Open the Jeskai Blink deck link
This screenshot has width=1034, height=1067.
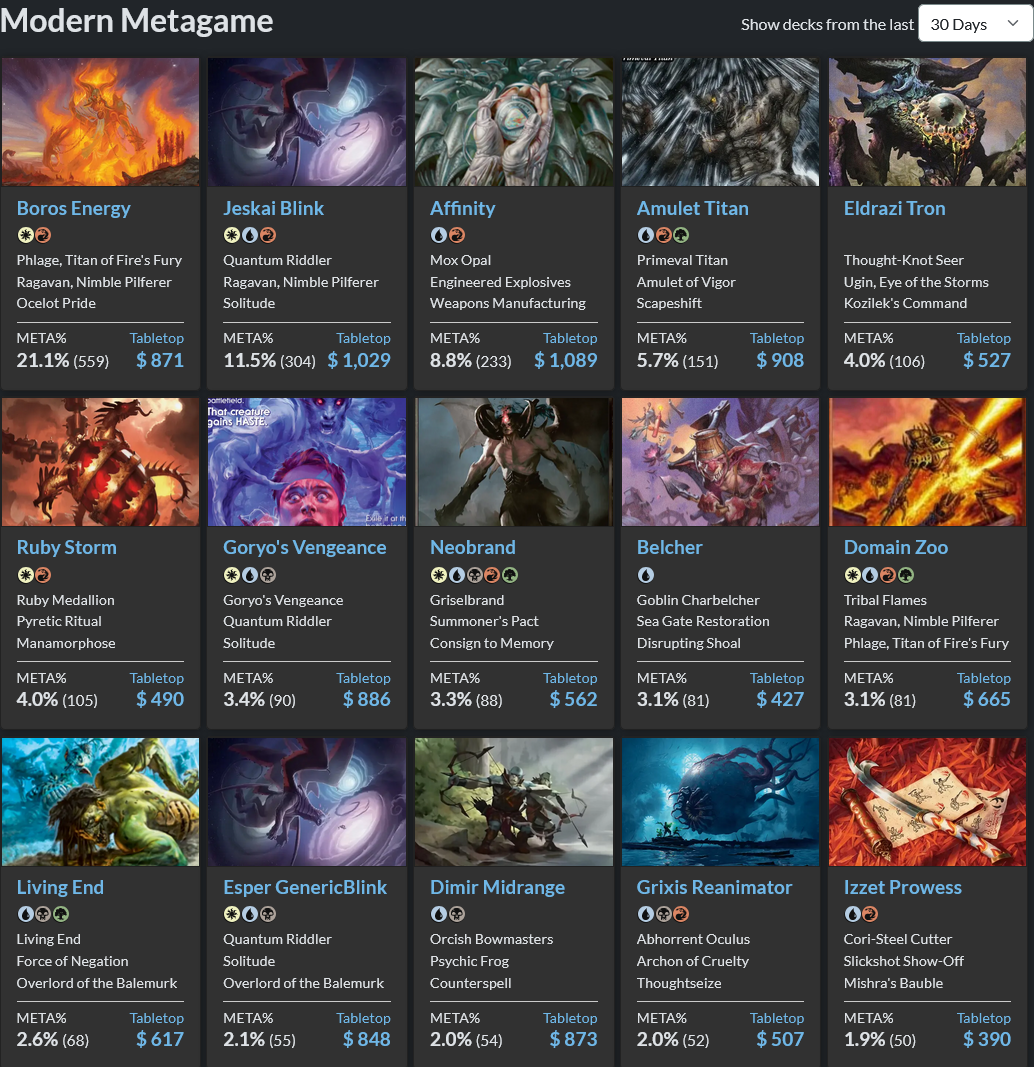273,208
